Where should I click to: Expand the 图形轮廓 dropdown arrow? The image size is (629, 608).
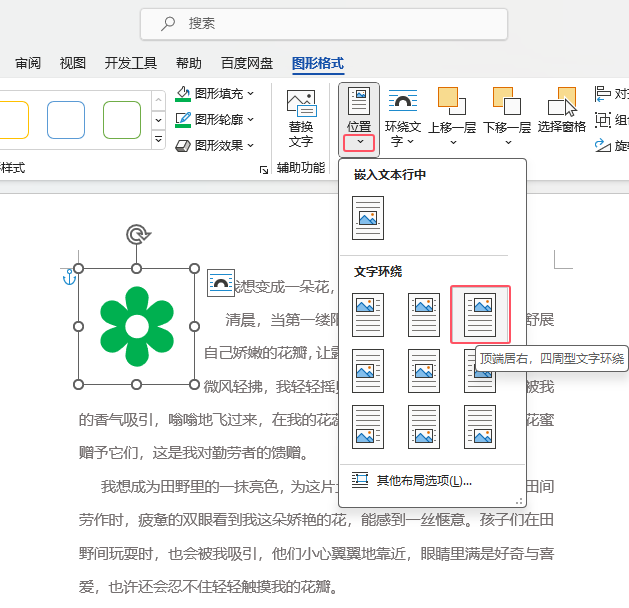251,120
